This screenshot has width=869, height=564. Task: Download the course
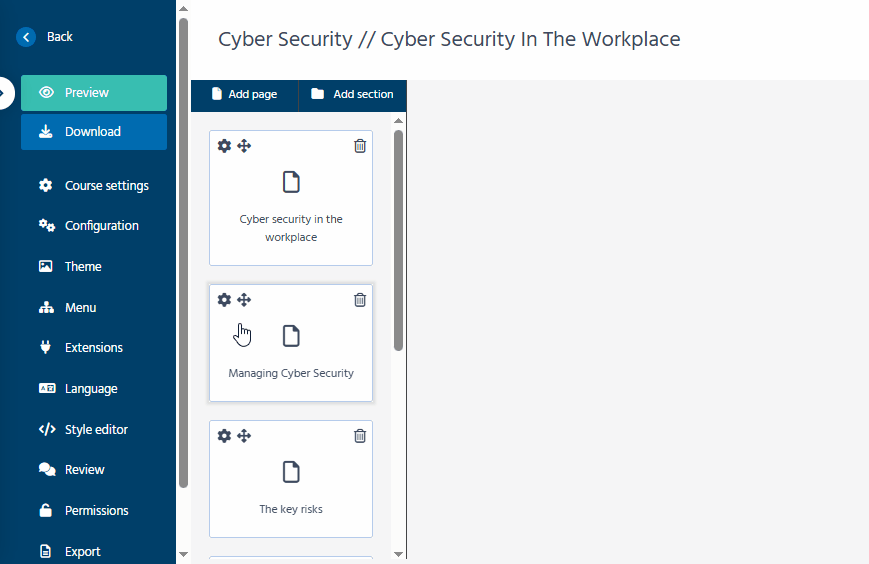coord(94,132)
